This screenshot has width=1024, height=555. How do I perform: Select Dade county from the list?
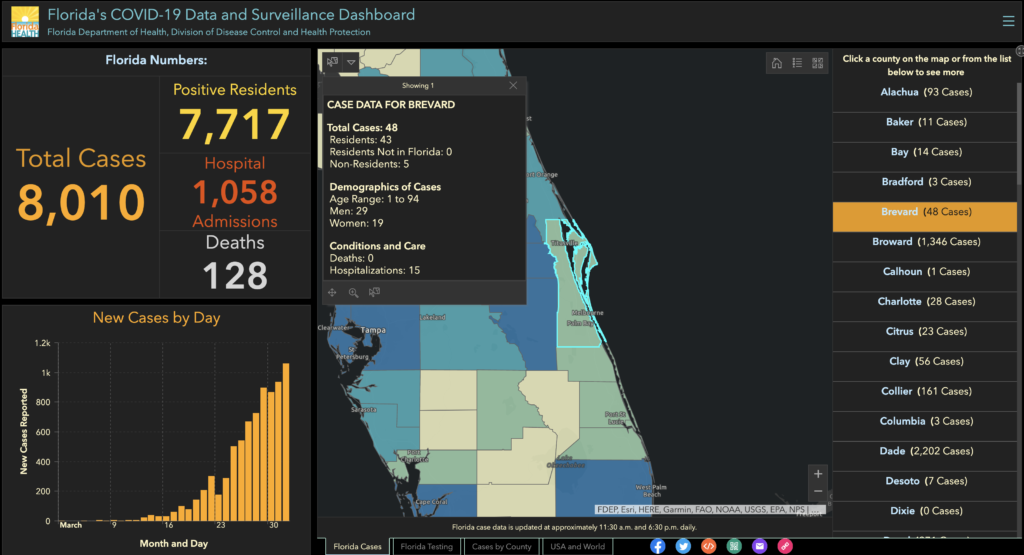(928, 452)
